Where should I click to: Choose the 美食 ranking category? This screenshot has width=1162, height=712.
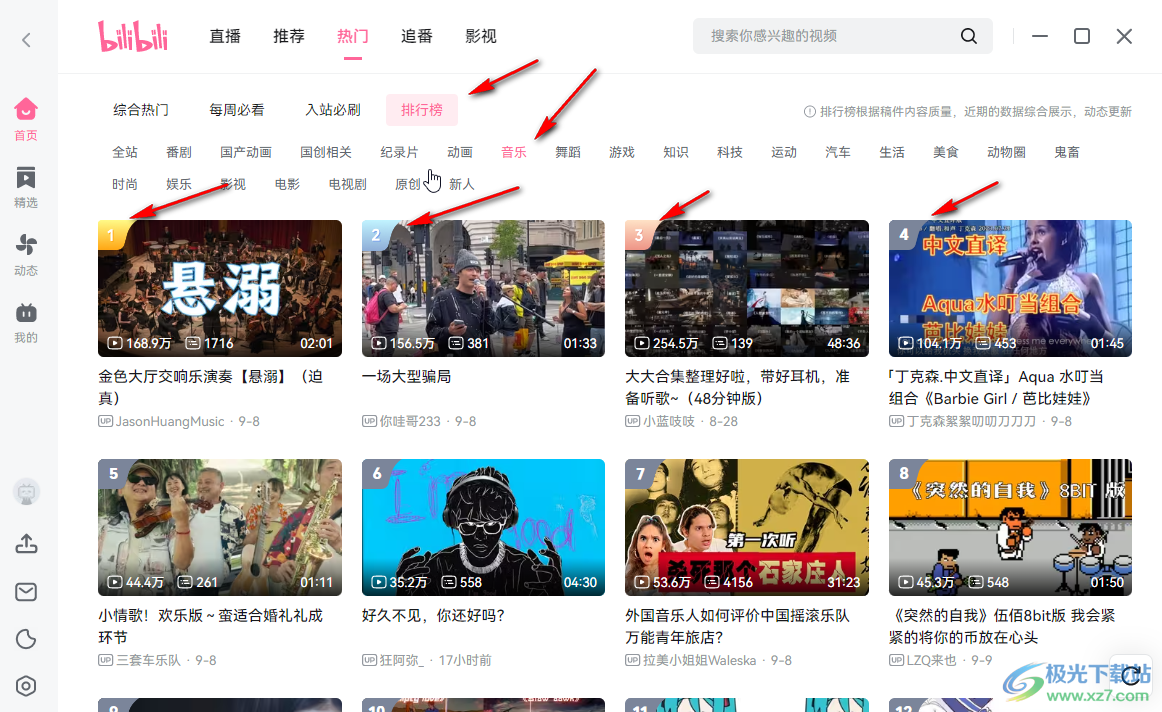click(x=946, y=152)
